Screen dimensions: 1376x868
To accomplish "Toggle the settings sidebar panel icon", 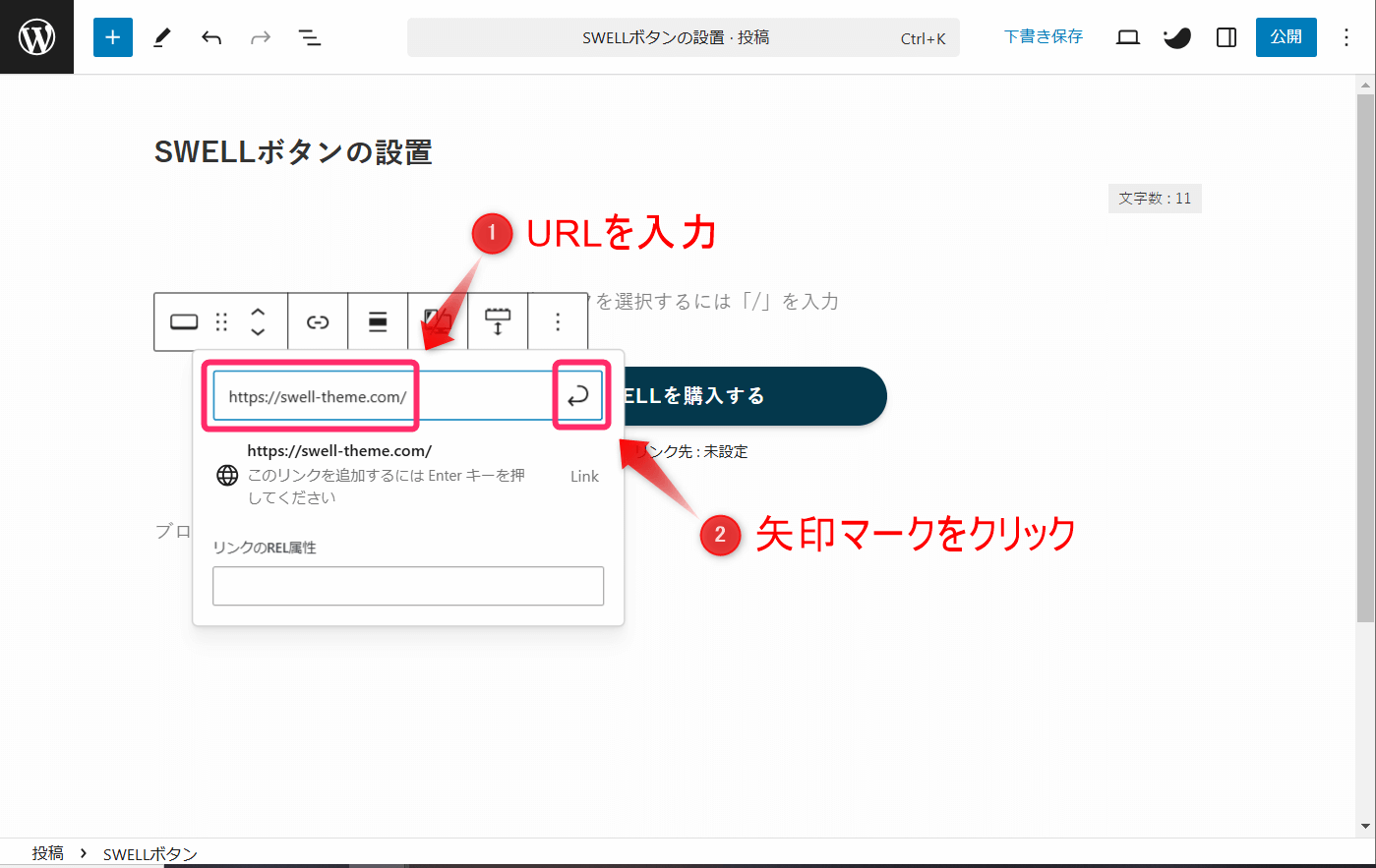I will click(x=1226, y=36).
